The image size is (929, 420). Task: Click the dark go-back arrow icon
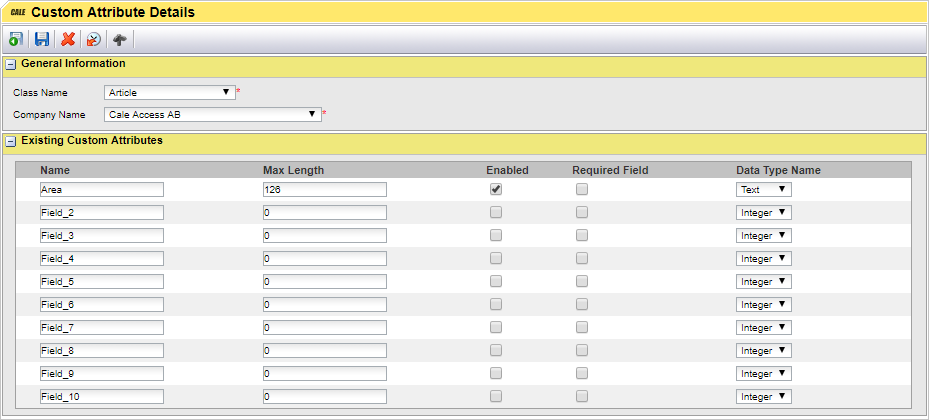120,40
